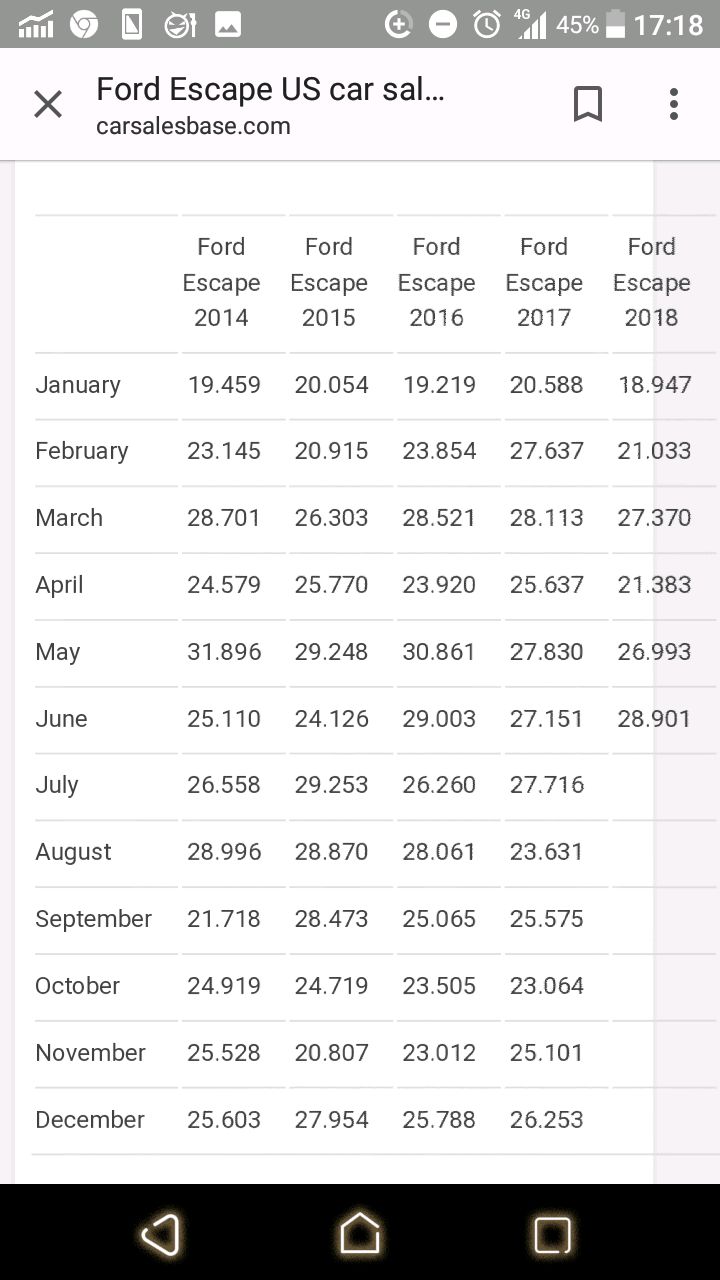Tap the June 2018 value 28.901
720x1280 pixels.
654,719
